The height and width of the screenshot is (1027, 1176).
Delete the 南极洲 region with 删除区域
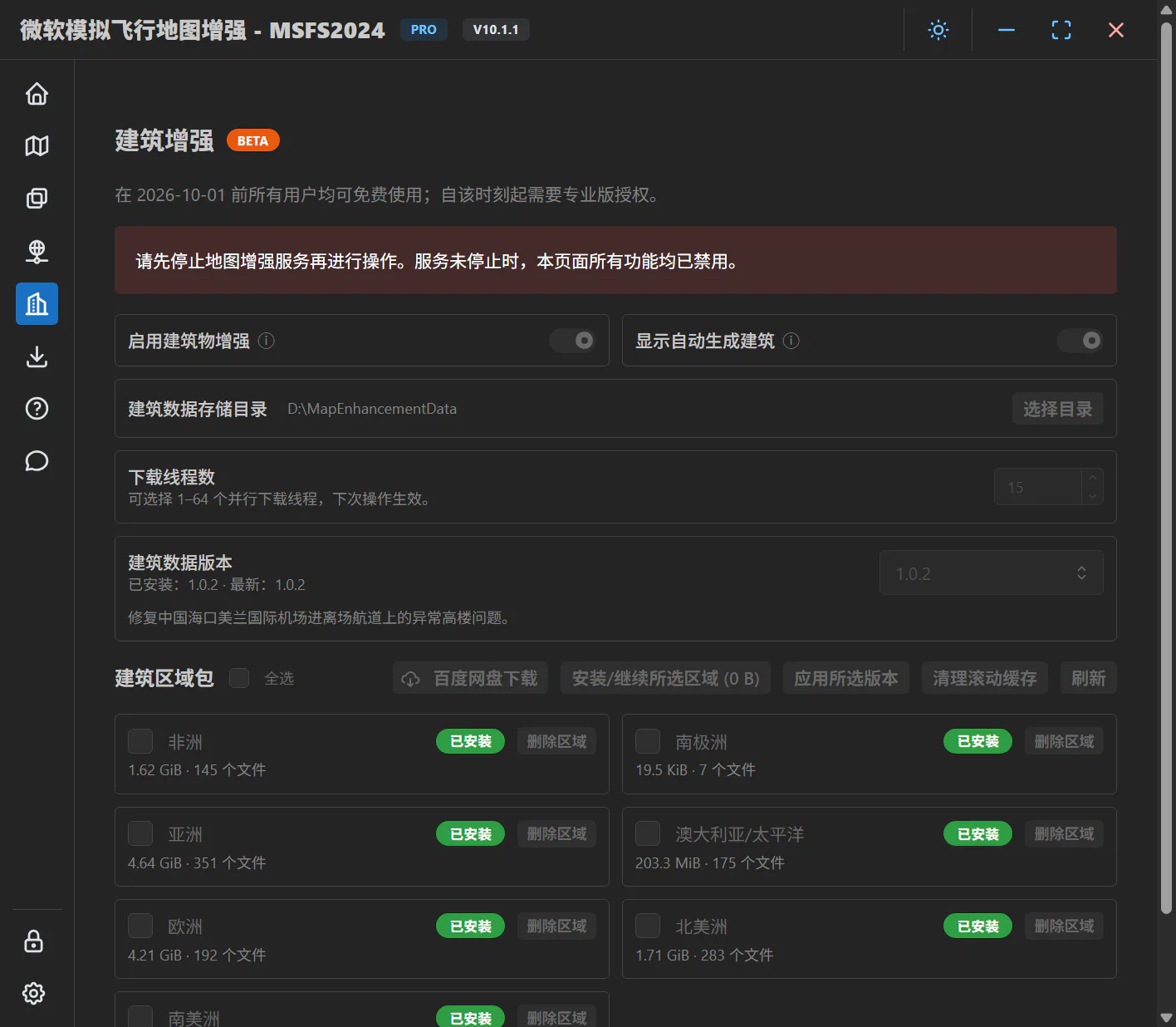pyautogui.click(x=1064, y=741)
